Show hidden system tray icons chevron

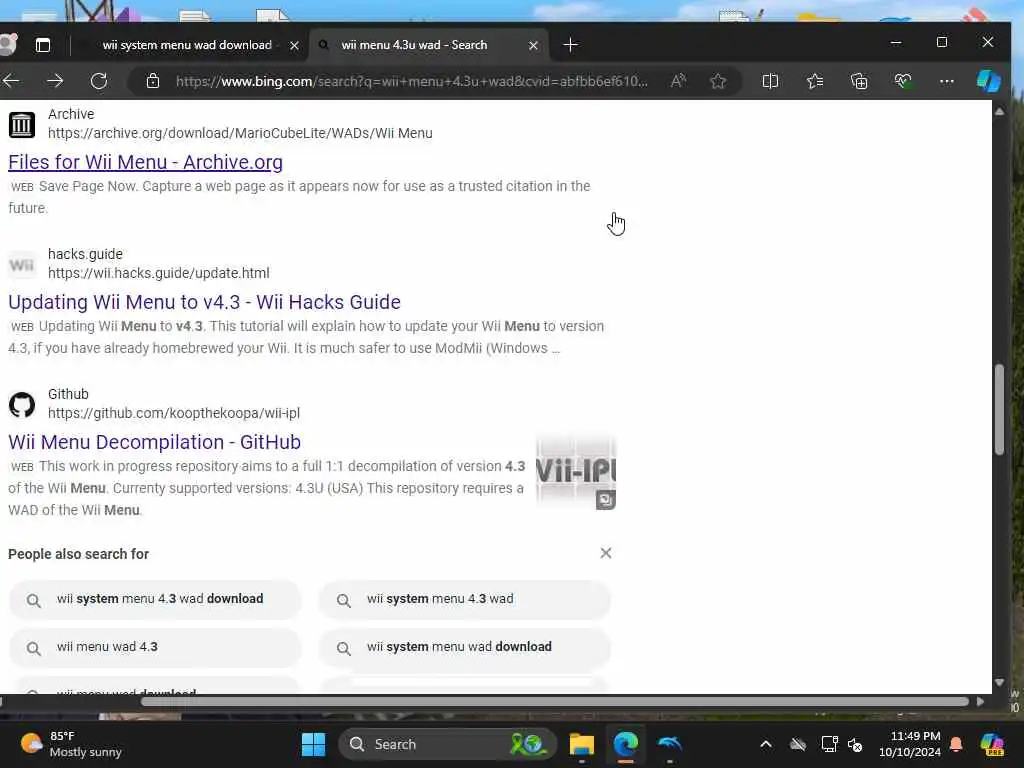pos(765,744)
